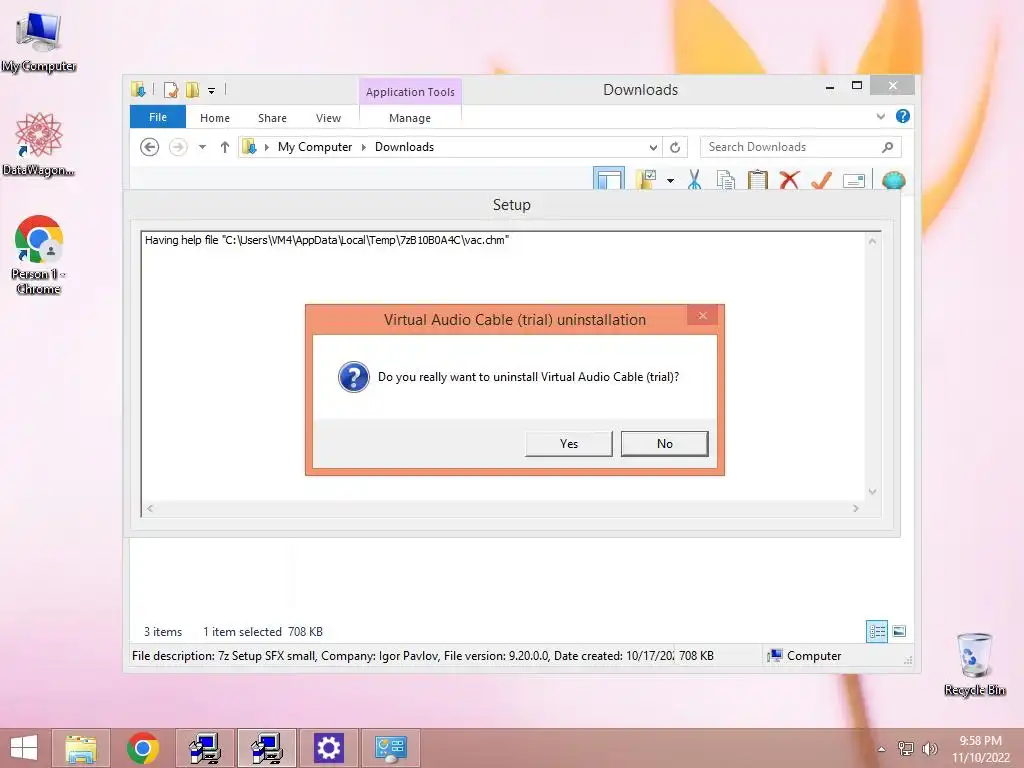Image resolution: width=1024 pixels, height=768 pixels.
Task: Open the Recycle Bin desktop icon
Action: point(974,664)
